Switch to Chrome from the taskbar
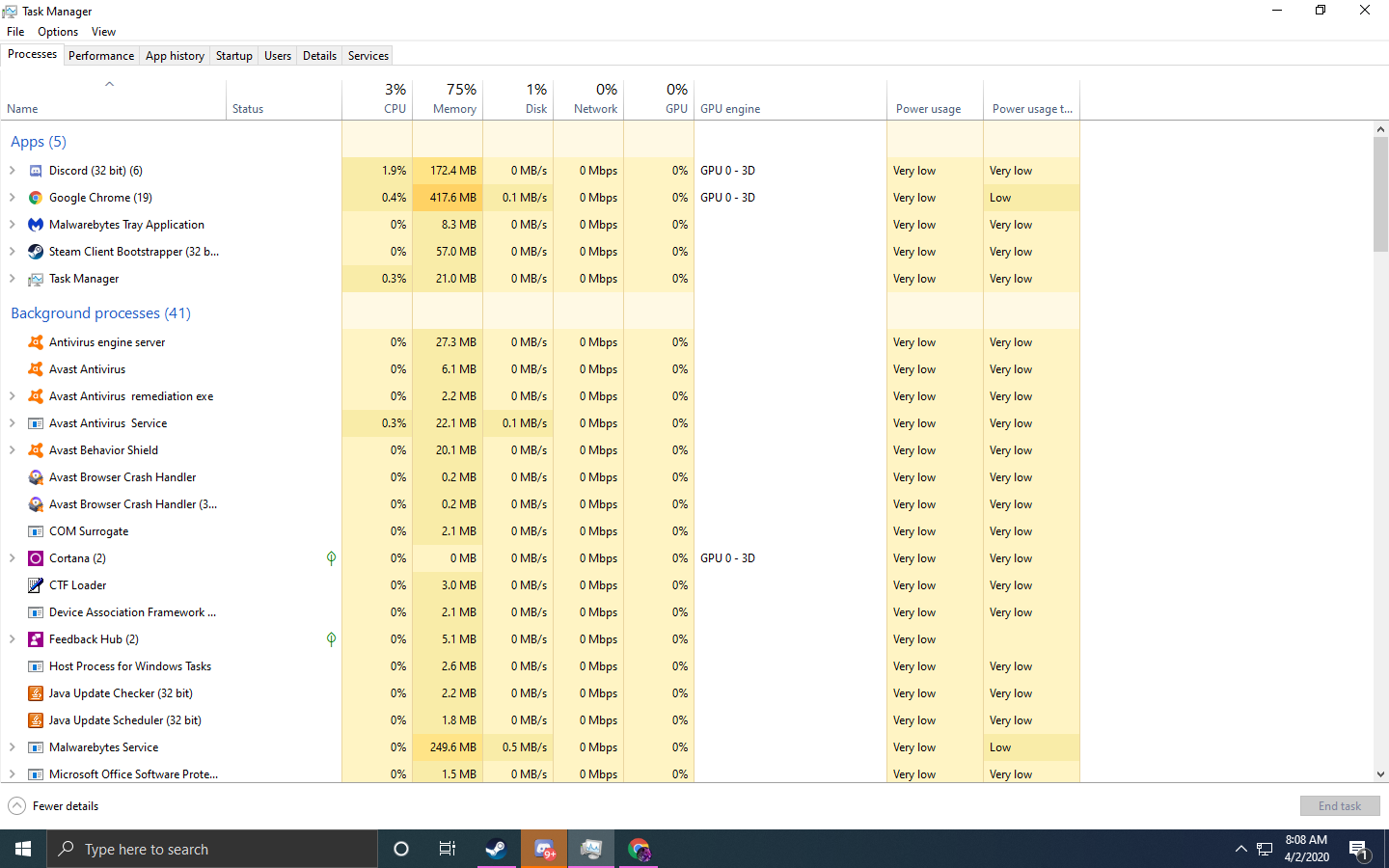Screen dimensions: 1389x868 coord(639,849)
